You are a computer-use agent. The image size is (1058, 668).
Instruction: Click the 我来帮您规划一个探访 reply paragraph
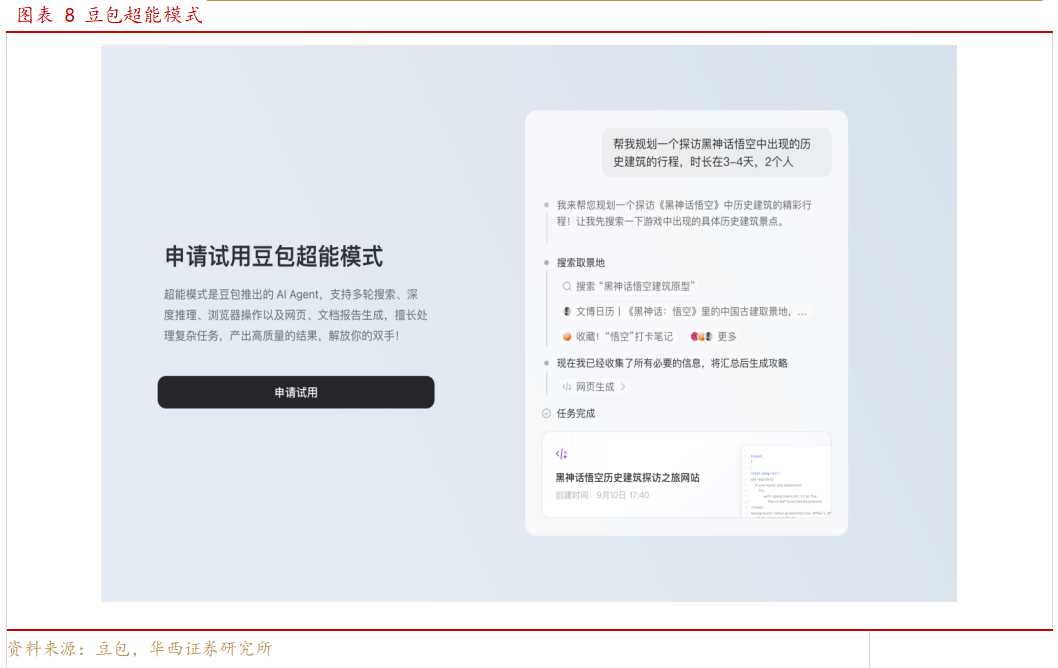[684, 213]
